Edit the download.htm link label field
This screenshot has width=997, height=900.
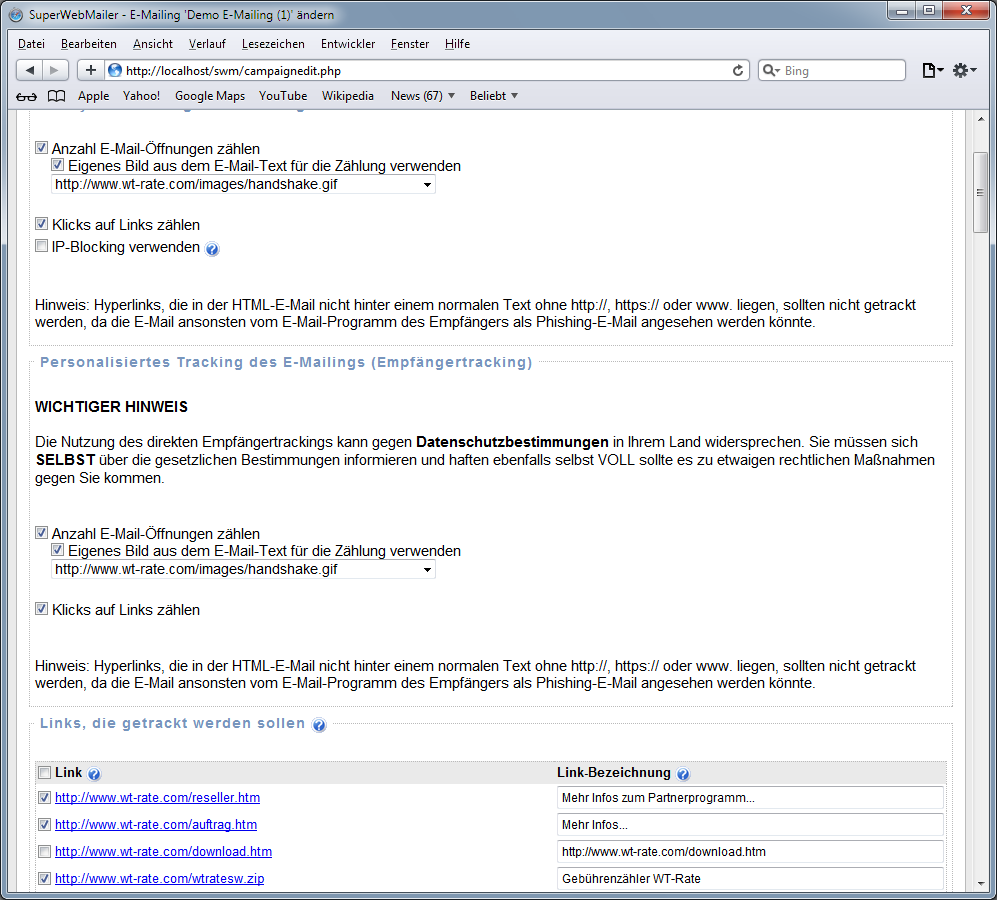tap(750, 852)
